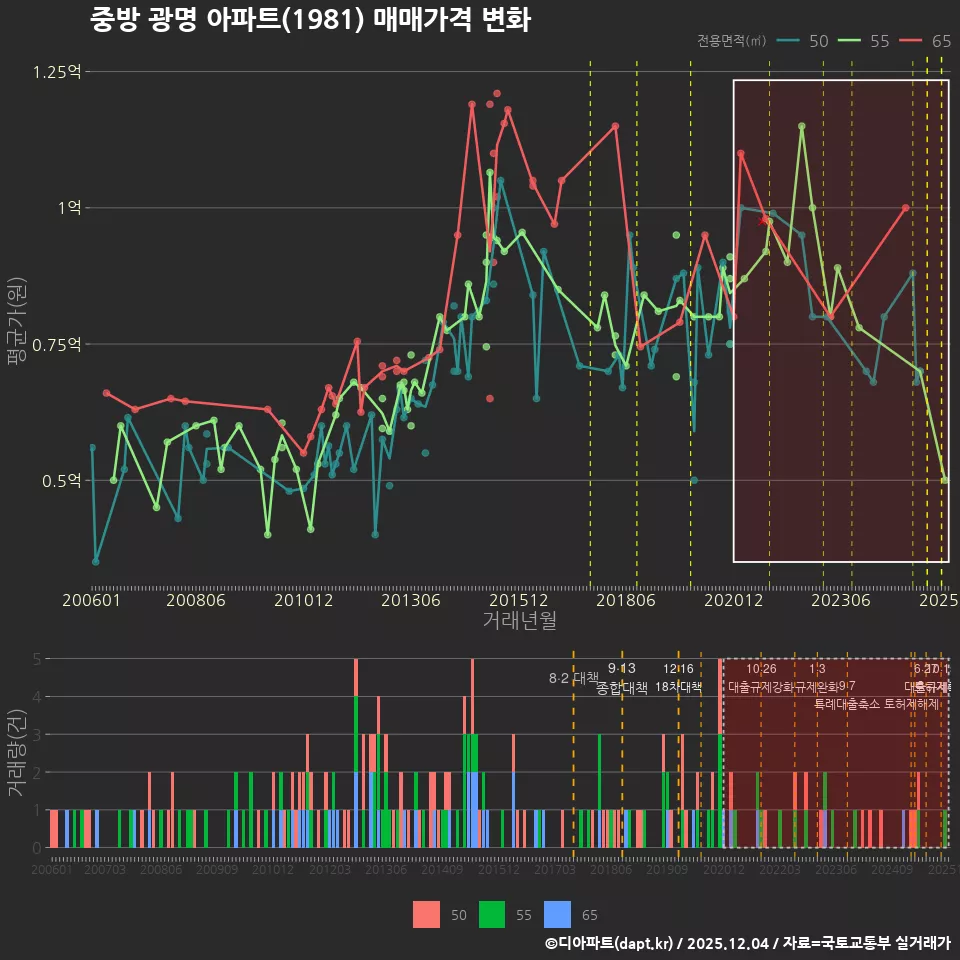This screenshot has width=960, height=960.
Task: Click the 1.25억 y-axis label
Action: 56,72
